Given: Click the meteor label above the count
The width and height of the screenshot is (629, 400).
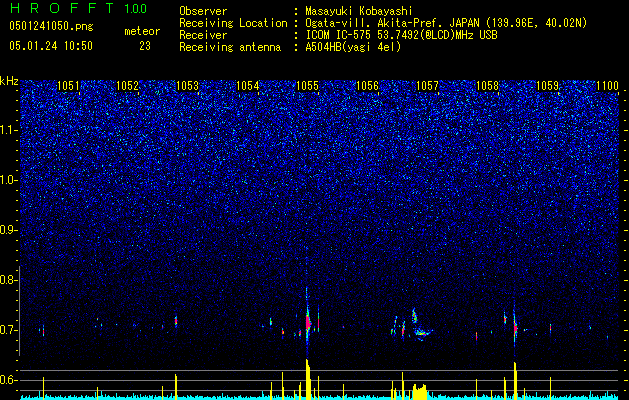Looking at the screenshot, I should pyautogui.click(x=142, y=31).
